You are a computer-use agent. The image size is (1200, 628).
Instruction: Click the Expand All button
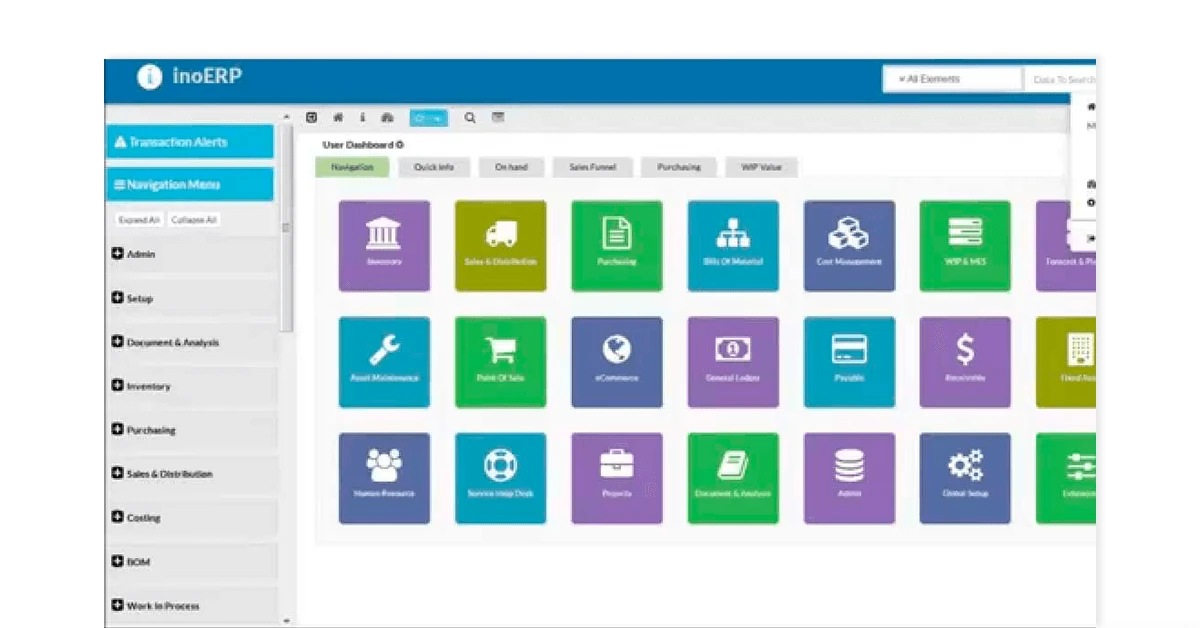point(137,220)
